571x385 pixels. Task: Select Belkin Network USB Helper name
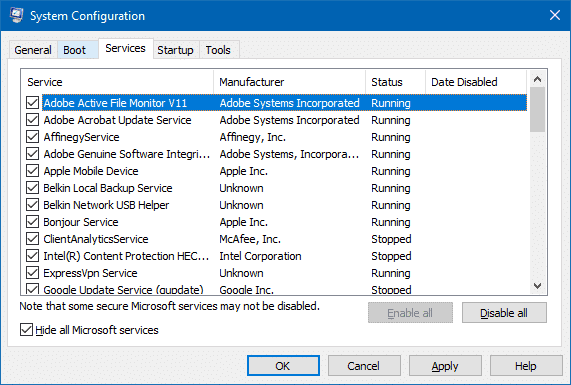tap(106, 205)
